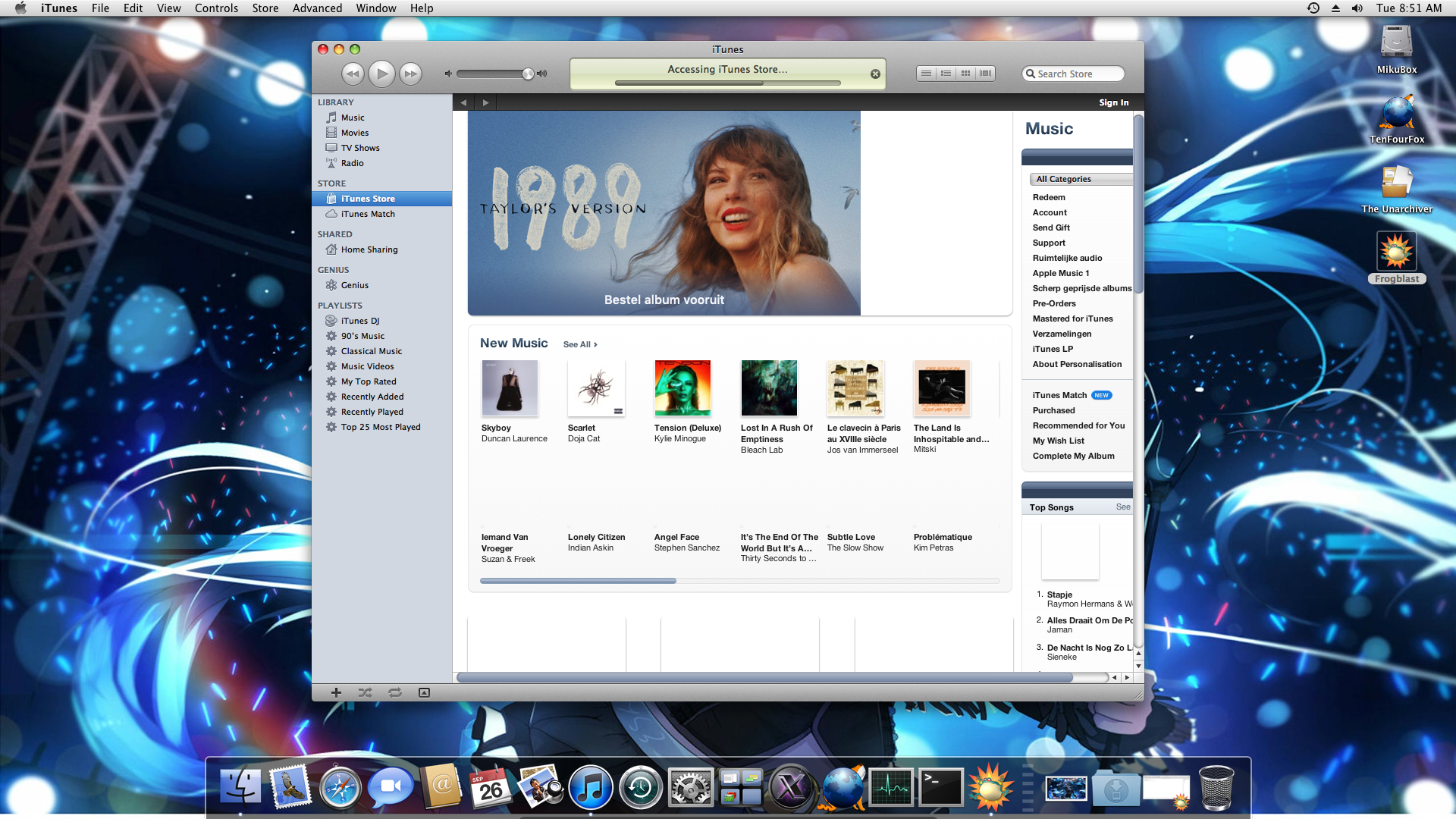The image size is (1456, 819).
Task: Open the Store menu
Action: (265, 8)
